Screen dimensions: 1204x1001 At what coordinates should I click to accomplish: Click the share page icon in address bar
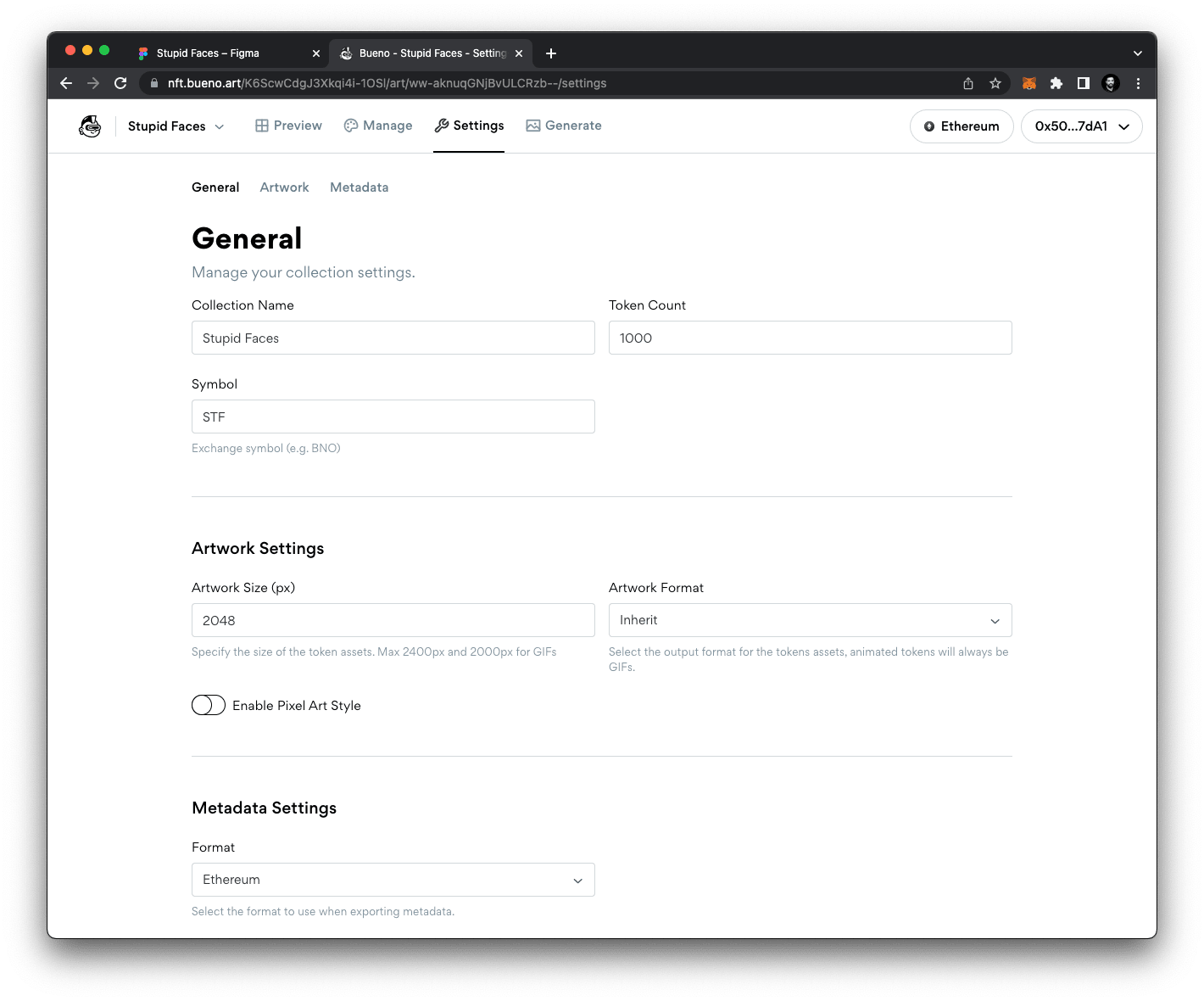coord(968,83)
